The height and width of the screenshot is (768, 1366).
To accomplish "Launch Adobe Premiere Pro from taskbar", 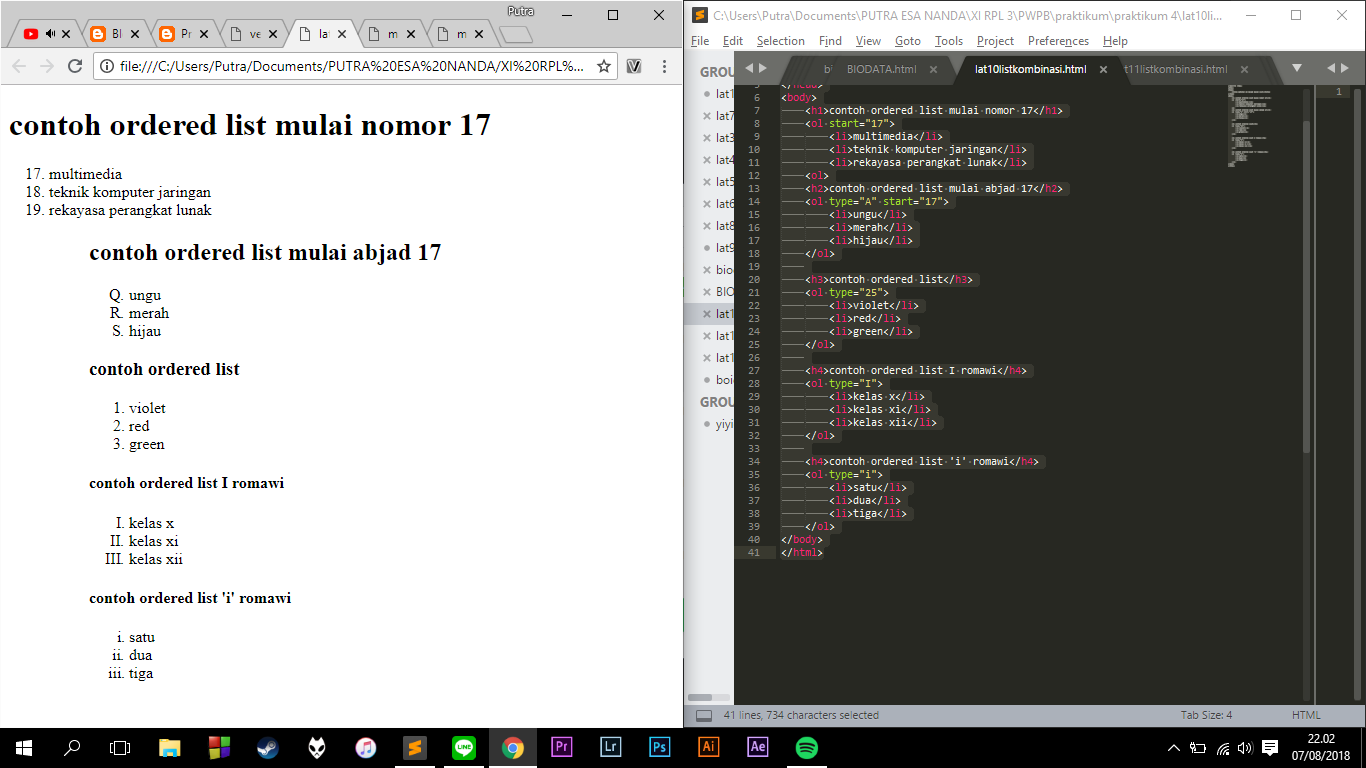I will tap(562, 747).
